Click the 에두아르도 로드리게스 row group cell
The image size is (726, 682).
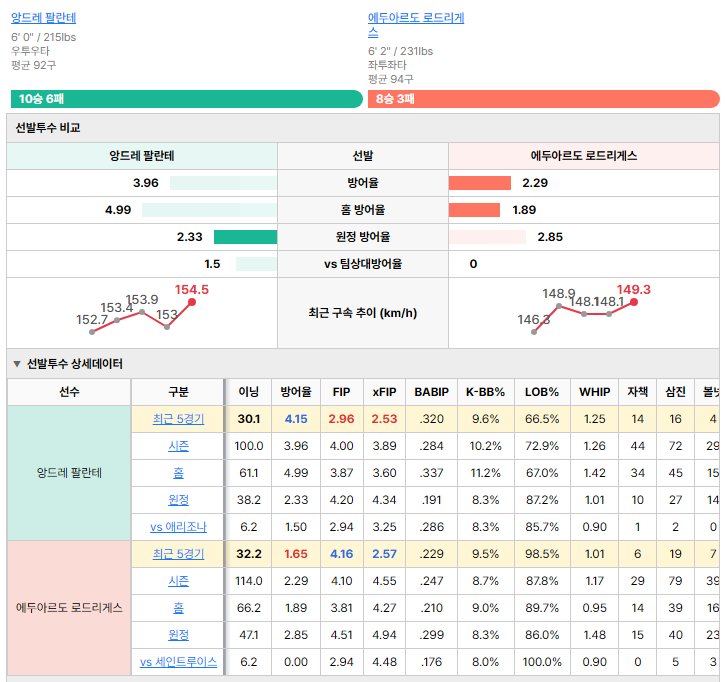(69, 607)
